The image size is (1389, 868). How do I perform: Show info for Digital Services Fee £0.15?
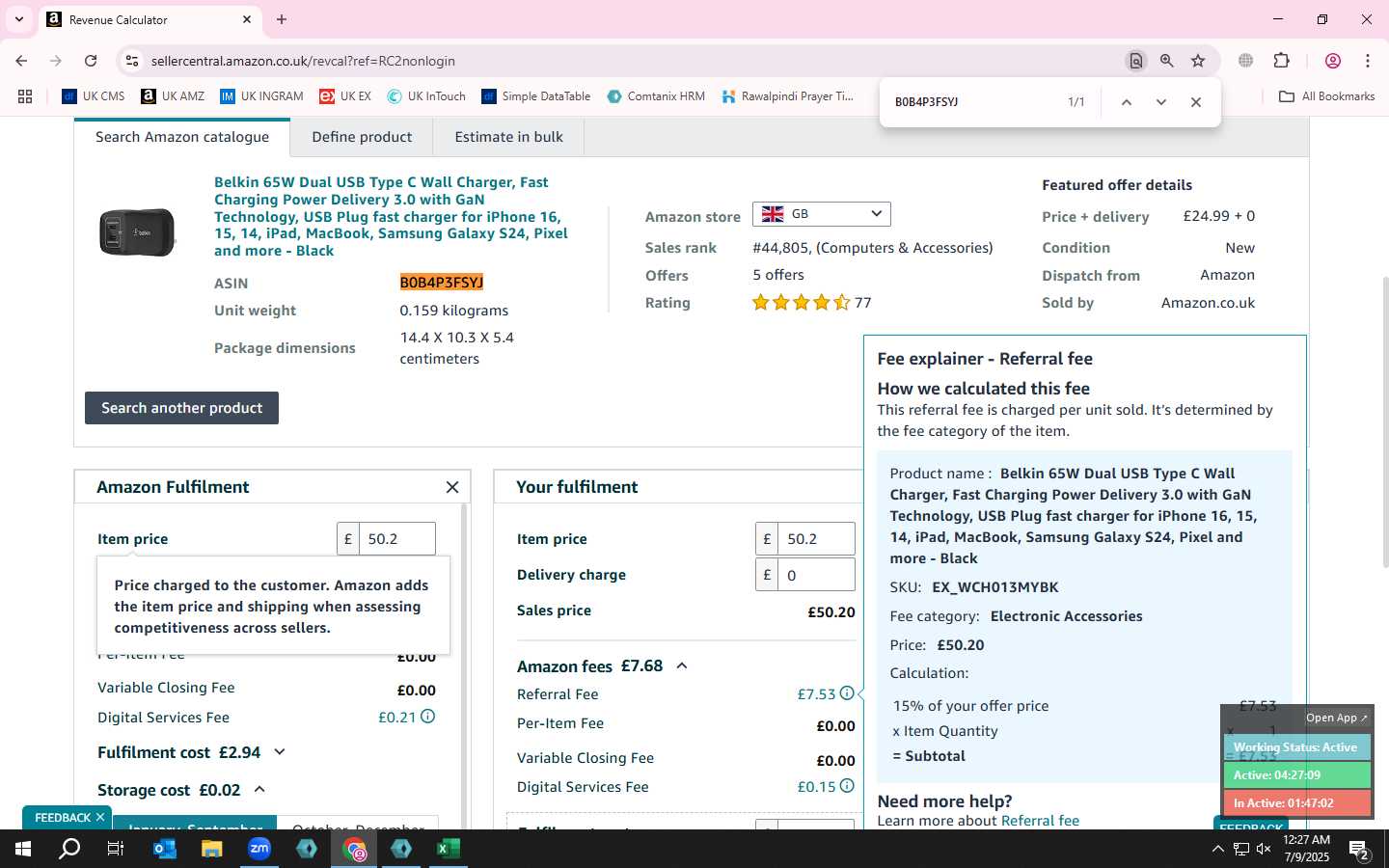[846, 786]
